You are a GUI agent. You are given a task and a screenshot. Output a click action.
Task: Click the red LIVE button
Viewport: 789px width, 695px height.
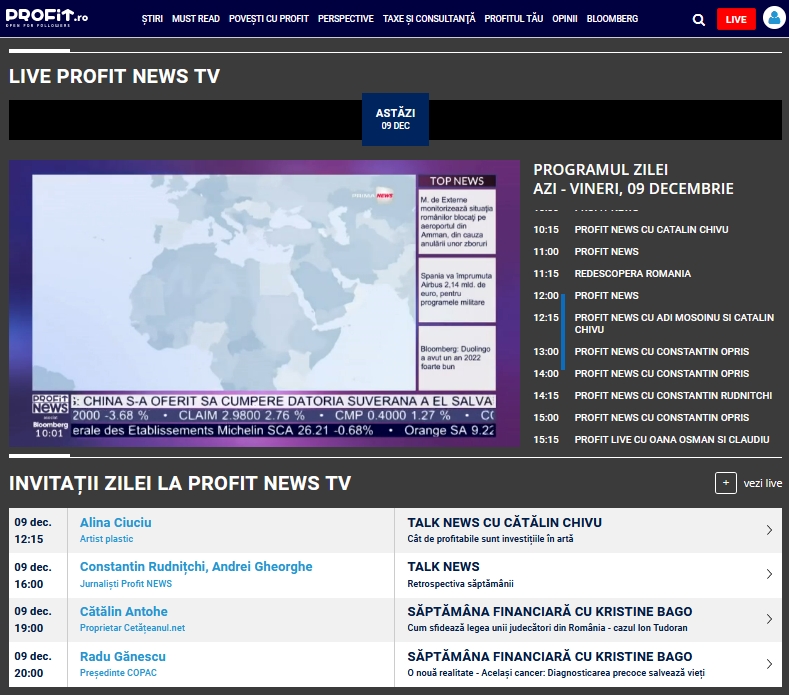coord(736,19)
